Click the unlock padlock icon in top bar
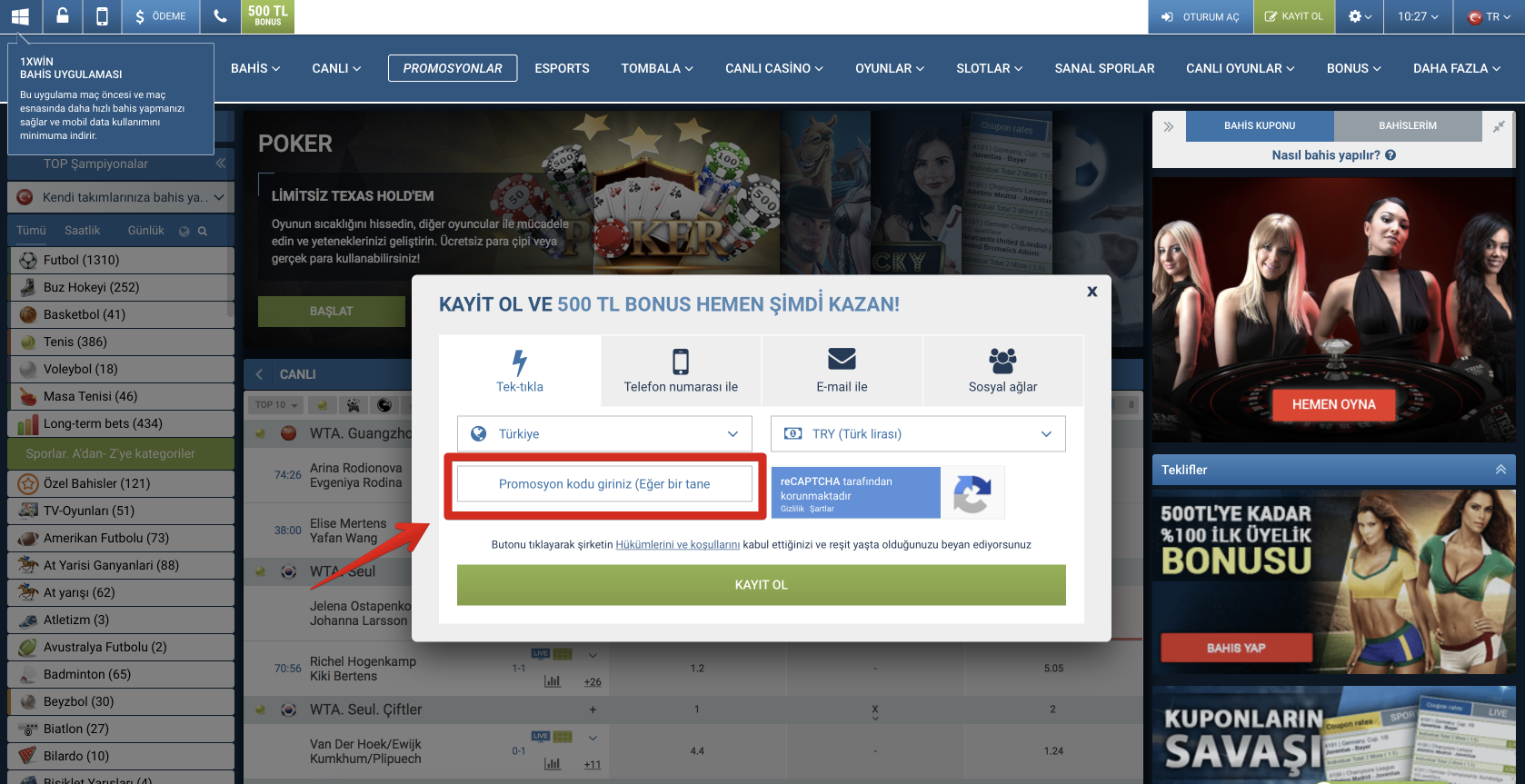1525x784 pixels. point(62,16)
